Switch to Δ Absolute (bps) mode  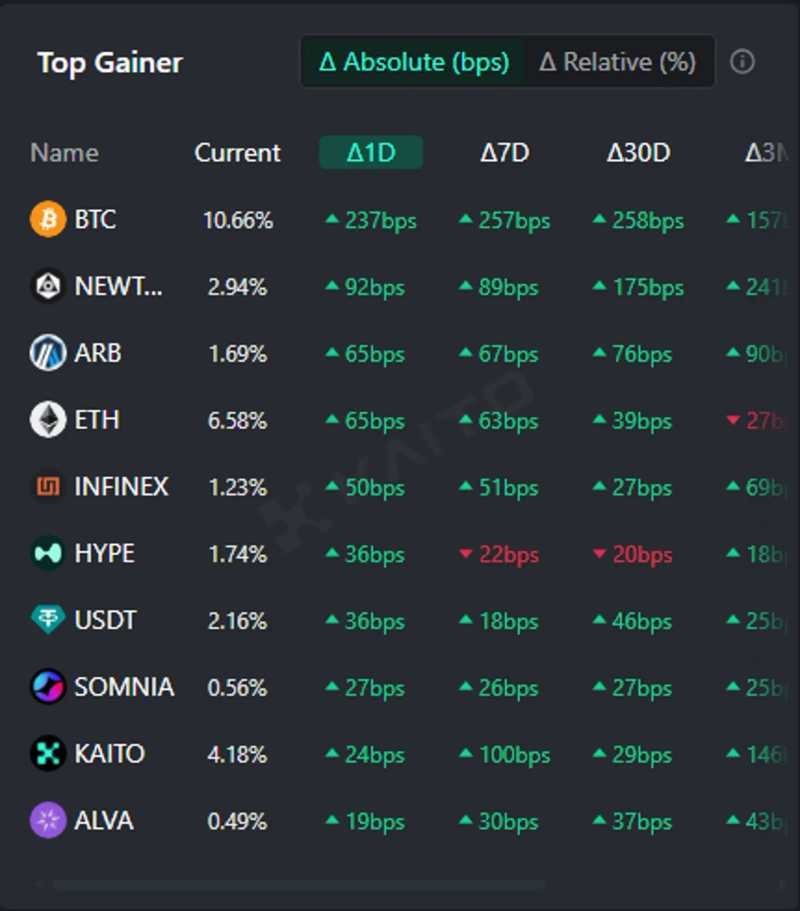point(413,62)
